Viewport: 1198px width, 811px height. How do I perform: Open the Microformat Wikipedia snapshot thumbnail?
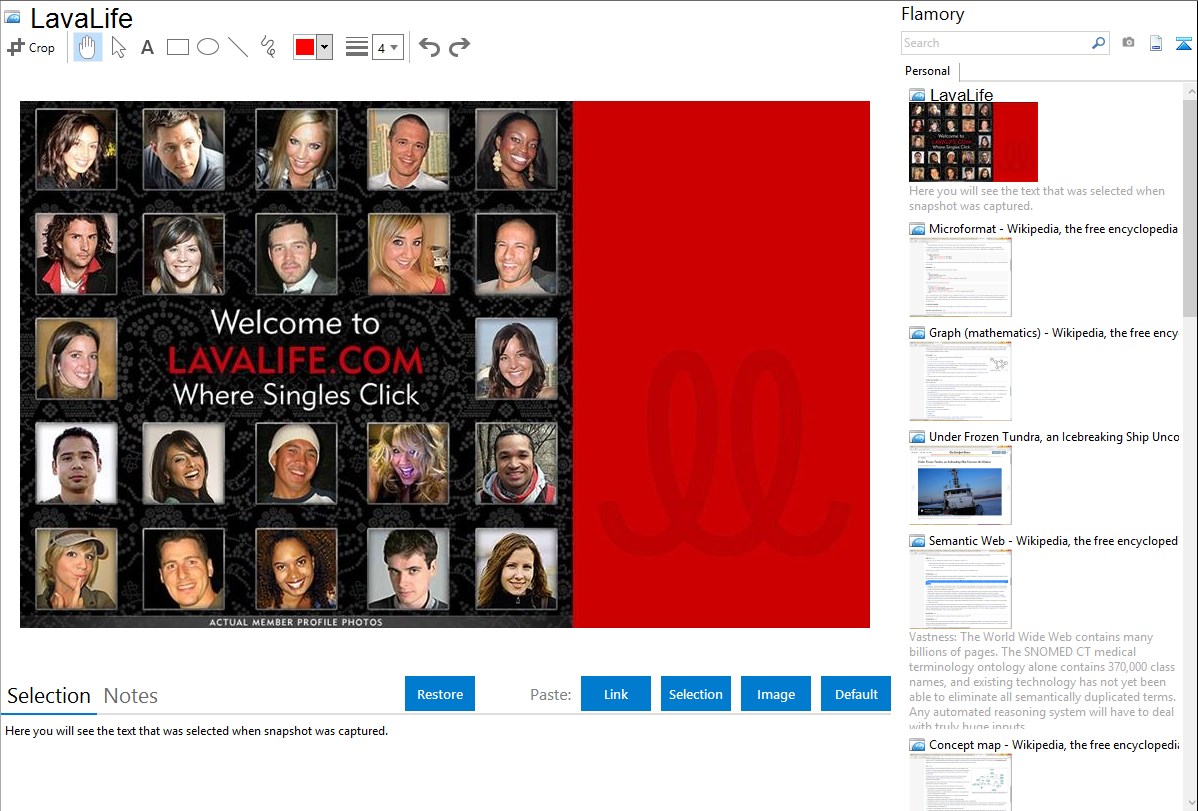pos(960,277)
